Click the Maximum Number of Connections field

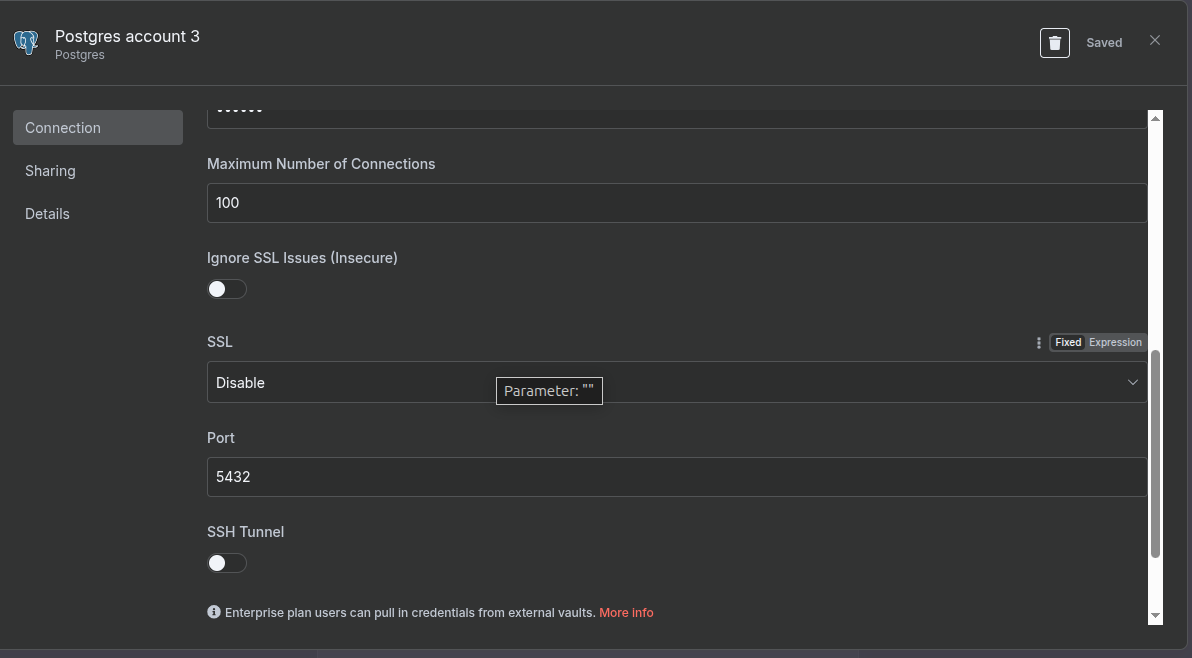(677, 203)
